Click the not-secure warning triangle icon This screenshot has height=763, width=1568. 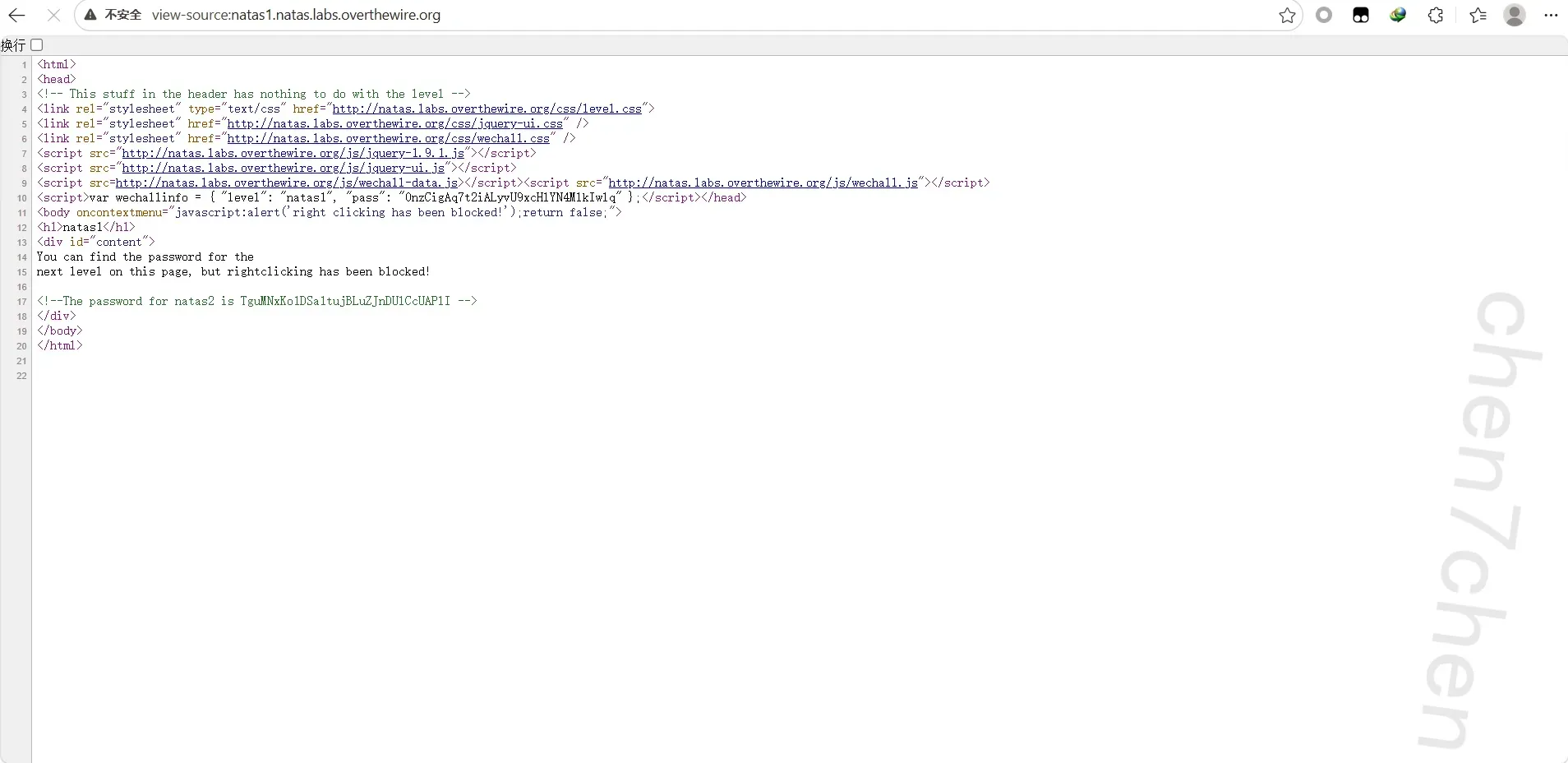91,15
